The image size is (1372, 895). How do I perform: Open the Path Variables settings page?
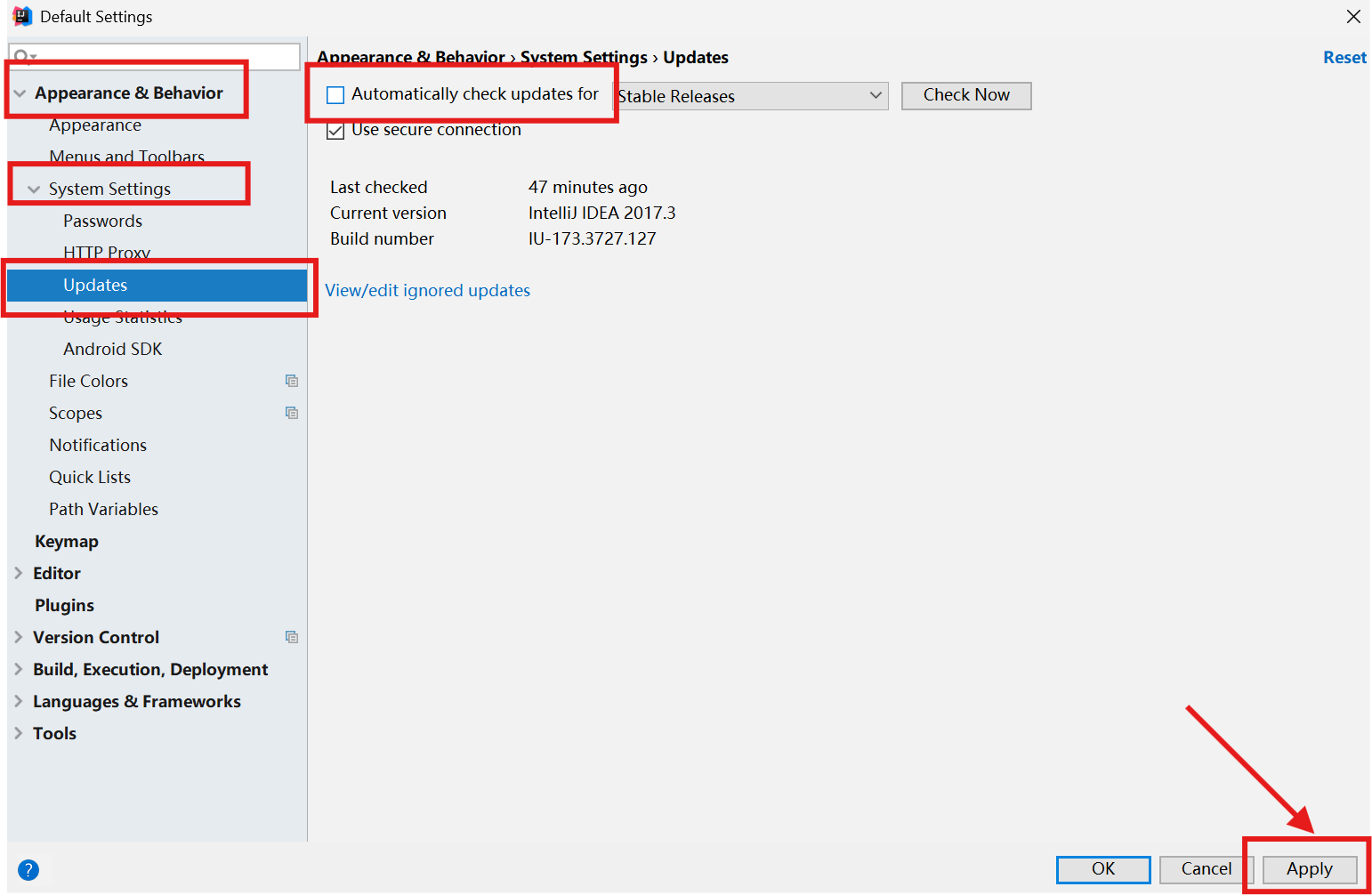[103, 509]
